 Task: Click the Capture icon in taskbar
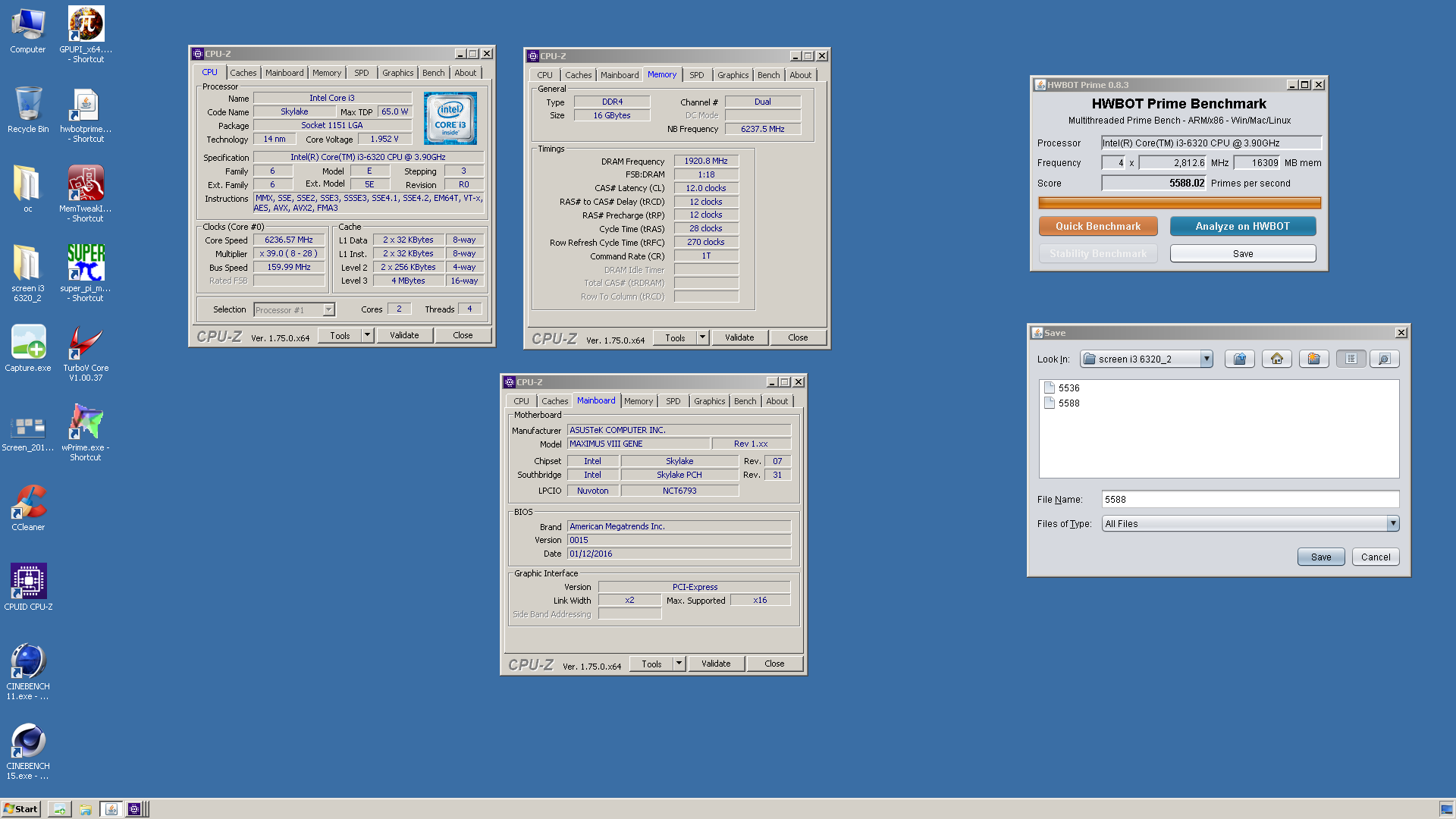pyautogui.click(x=59, y=809)
